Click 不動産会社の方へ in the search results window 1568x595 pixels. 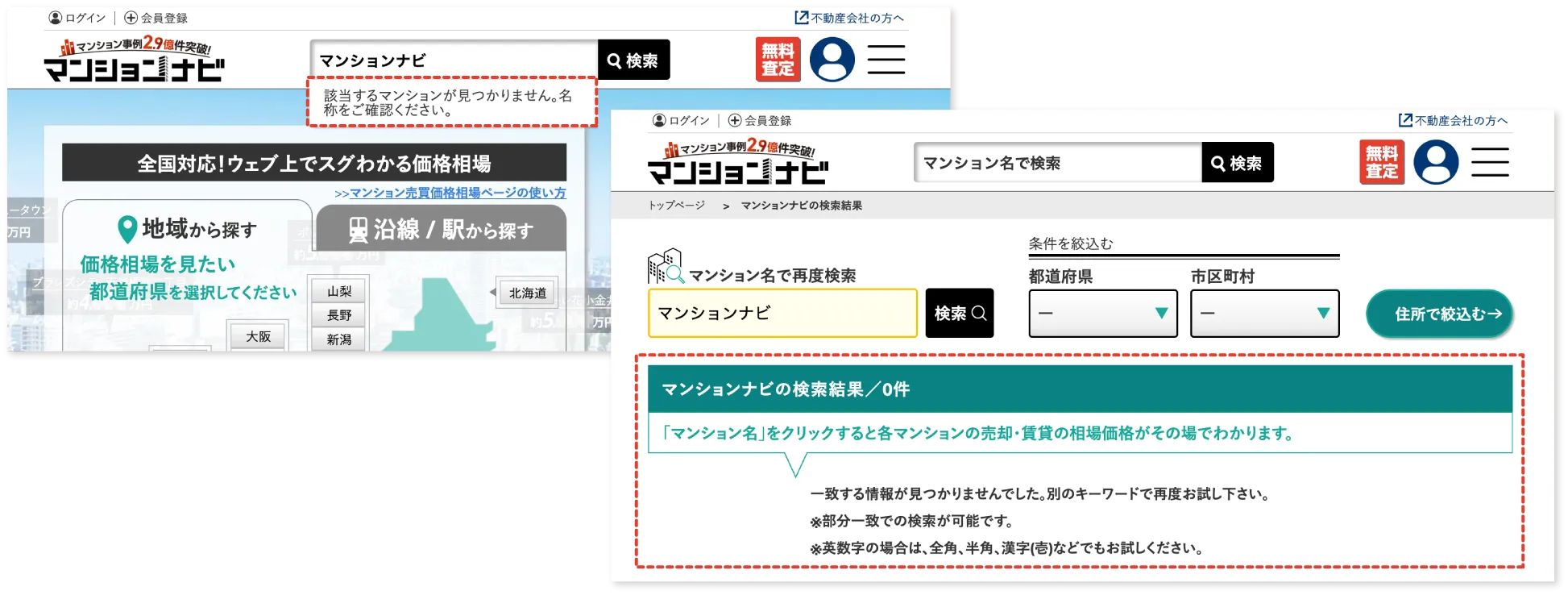point(1454,120)
